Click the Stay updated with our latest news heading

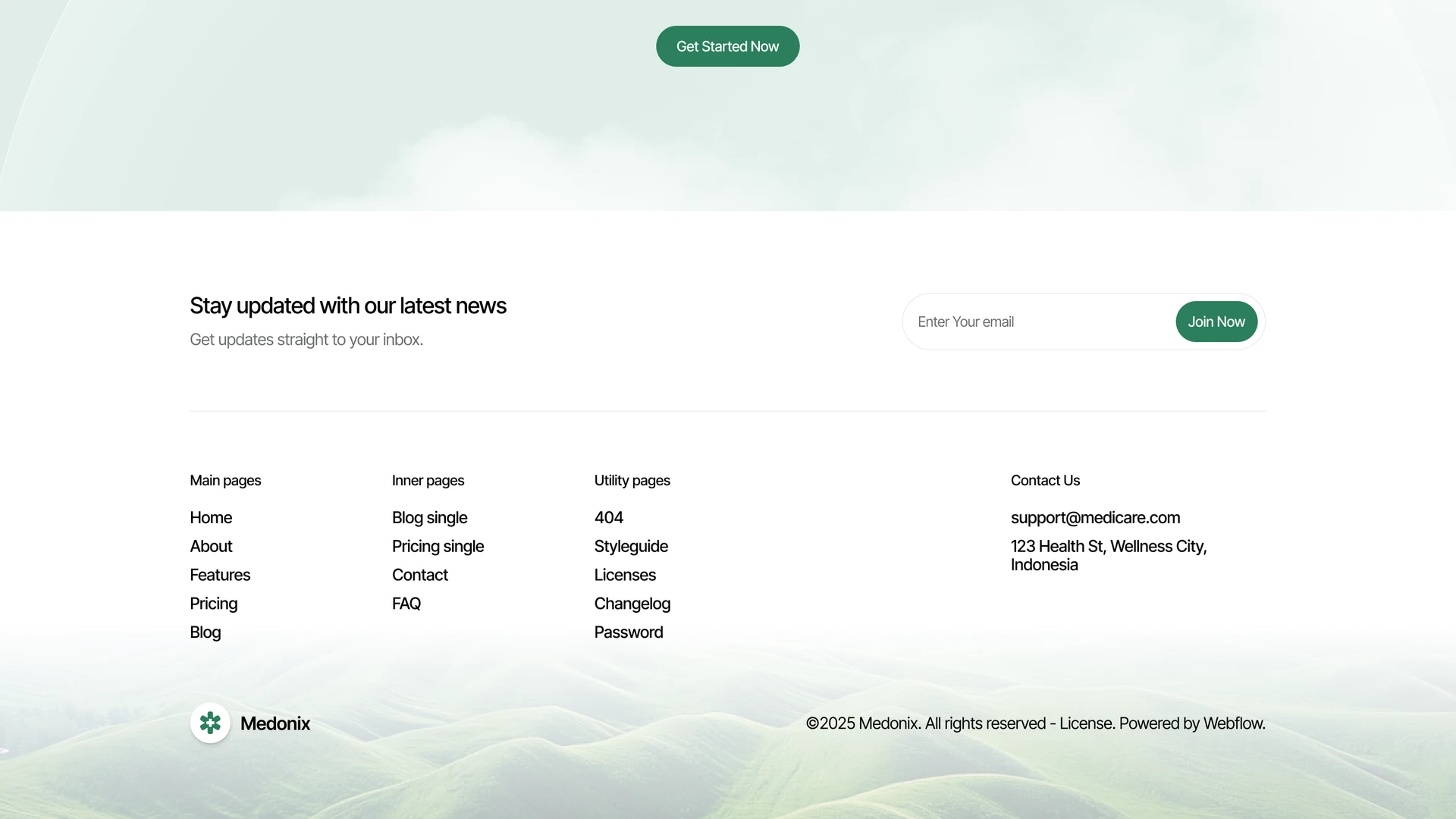[x=347, y=306]
